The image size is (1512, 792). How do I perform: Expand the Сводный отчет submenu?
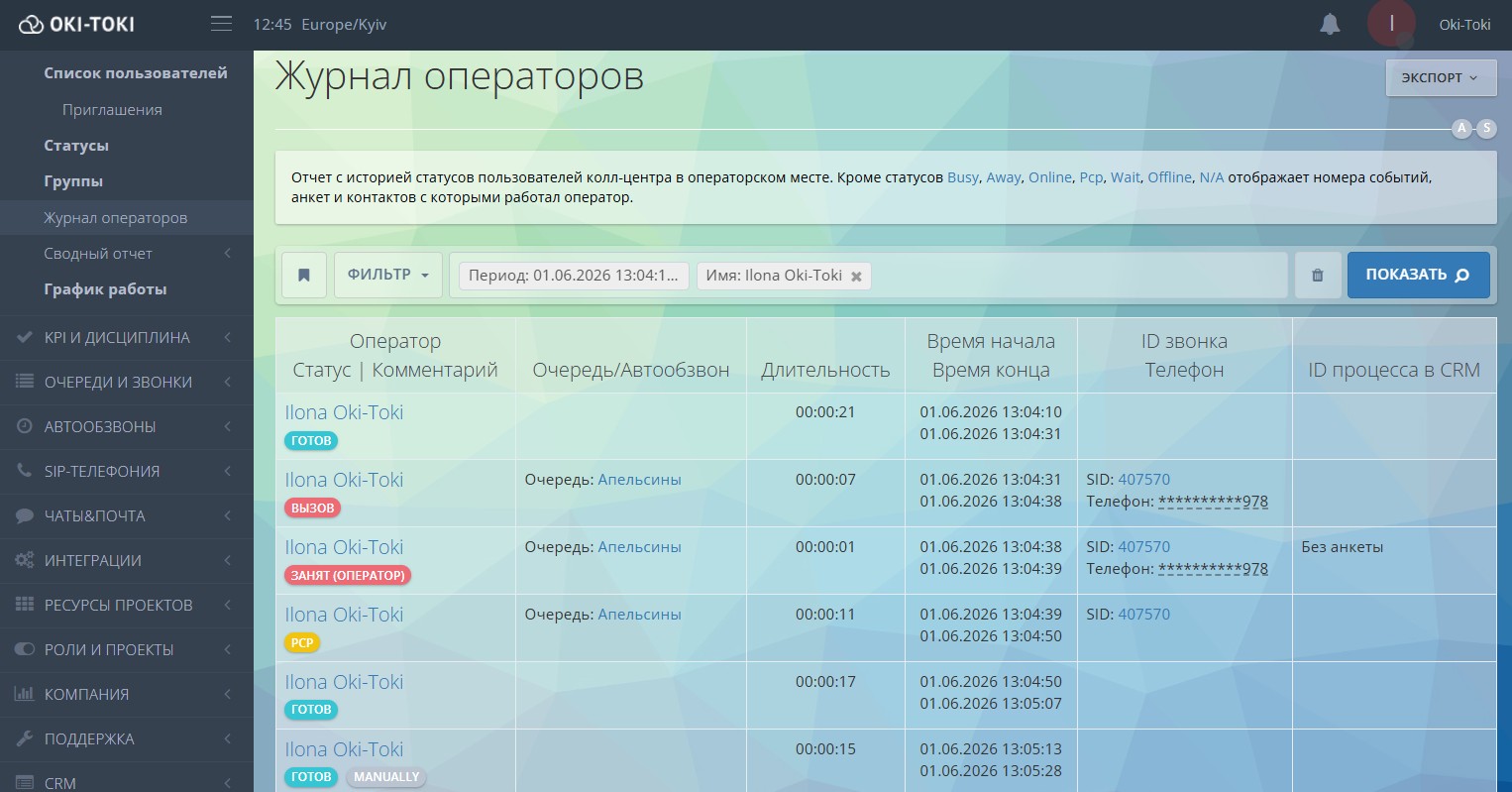127,253
